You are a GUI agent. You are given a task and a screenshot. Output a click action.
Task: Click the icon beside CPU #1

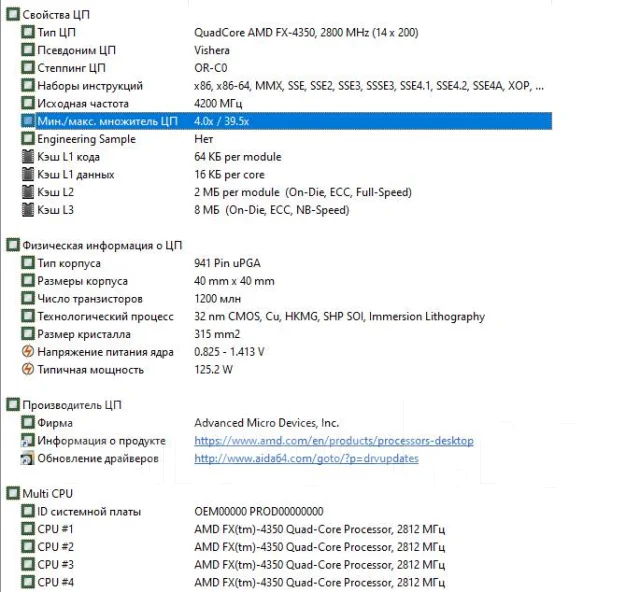(x=28, y=529)
